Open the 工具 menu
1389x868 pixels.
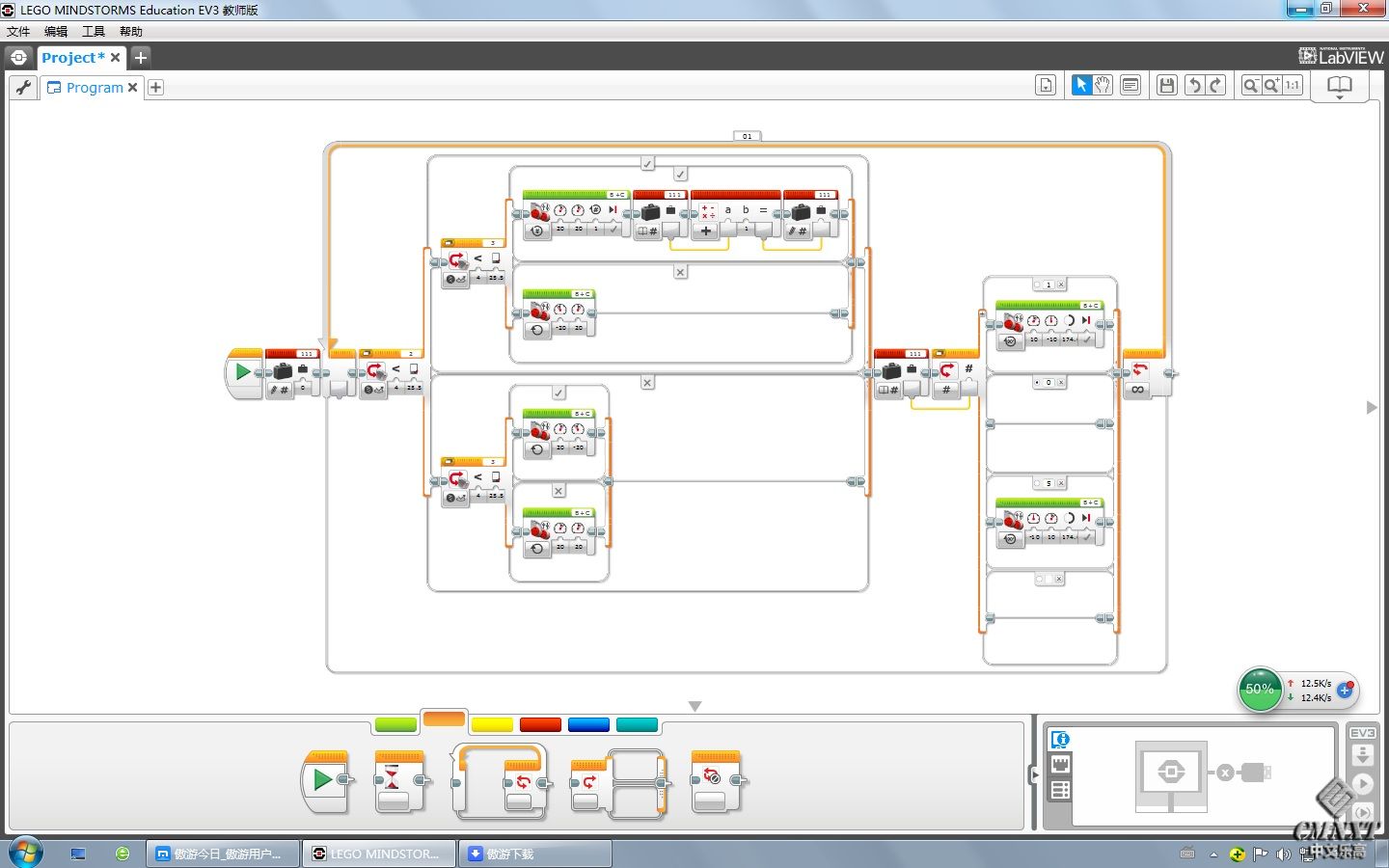click(94, 32)
